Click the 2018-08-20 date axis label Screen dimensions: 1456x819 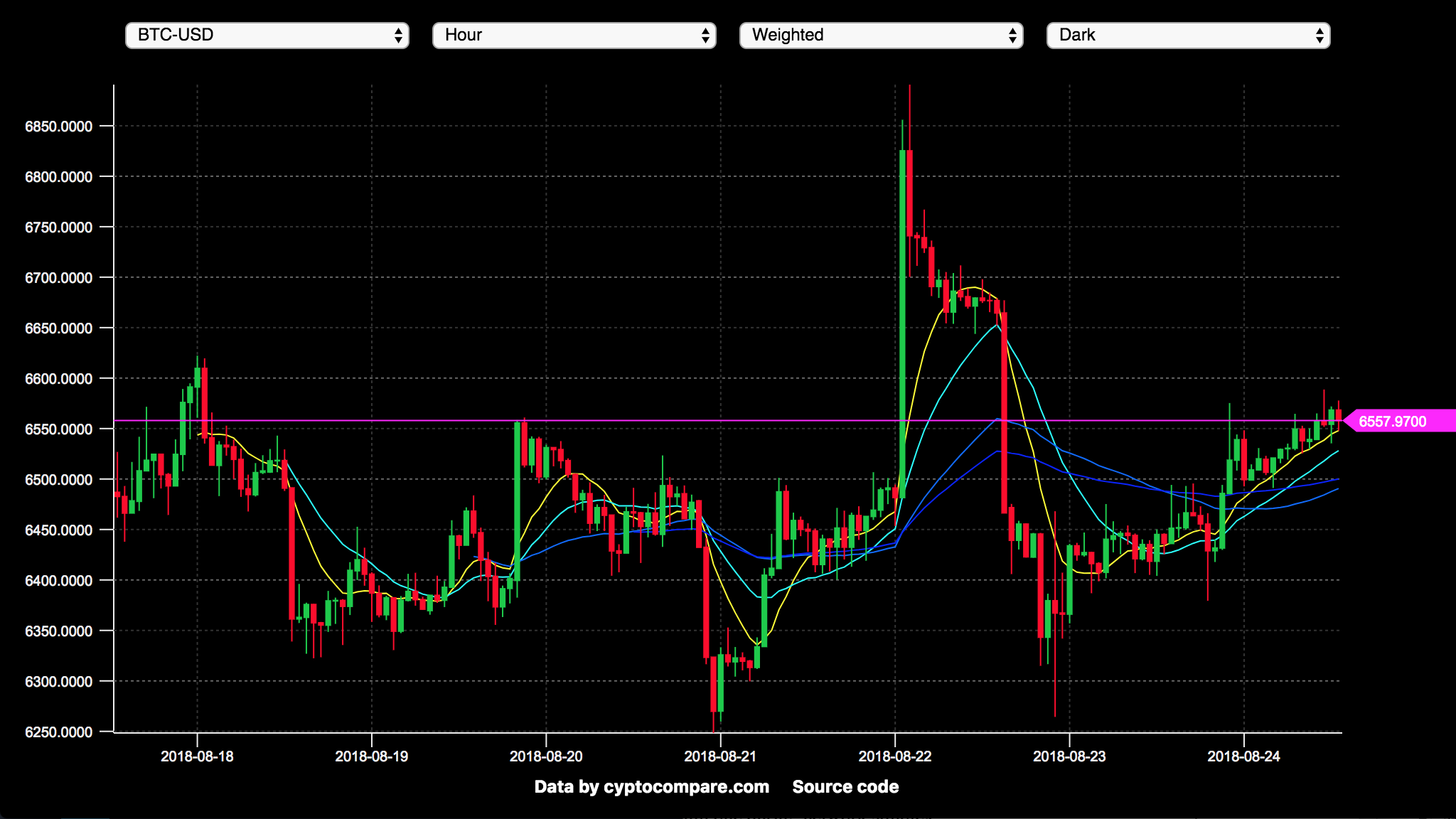546,756
